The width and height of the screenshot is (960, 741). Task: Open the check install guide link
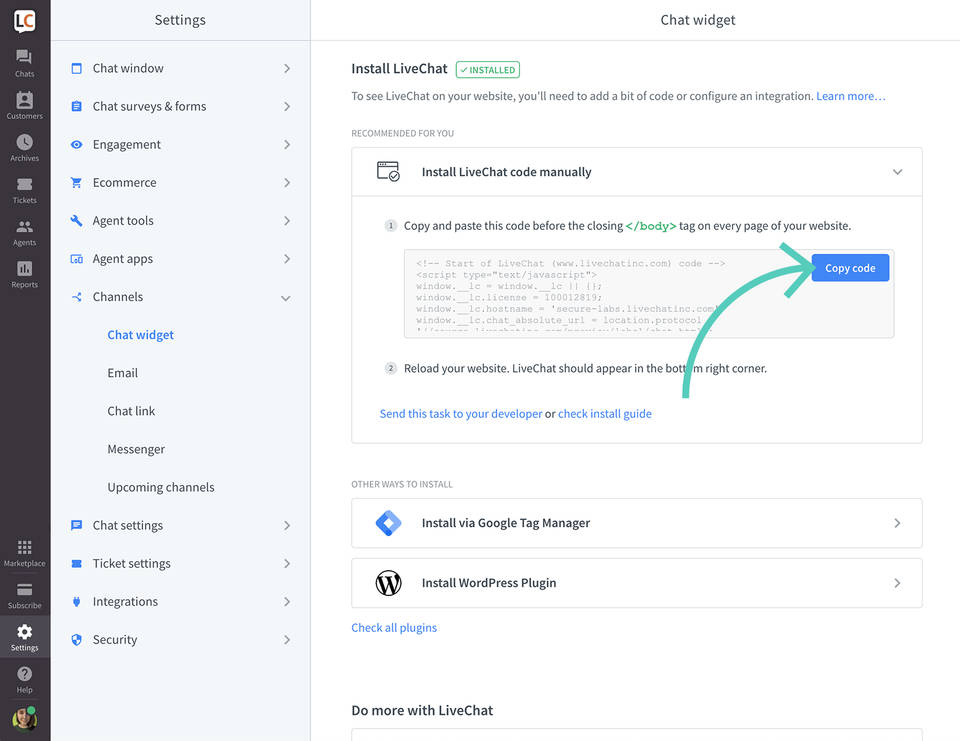tap(604, 414)
